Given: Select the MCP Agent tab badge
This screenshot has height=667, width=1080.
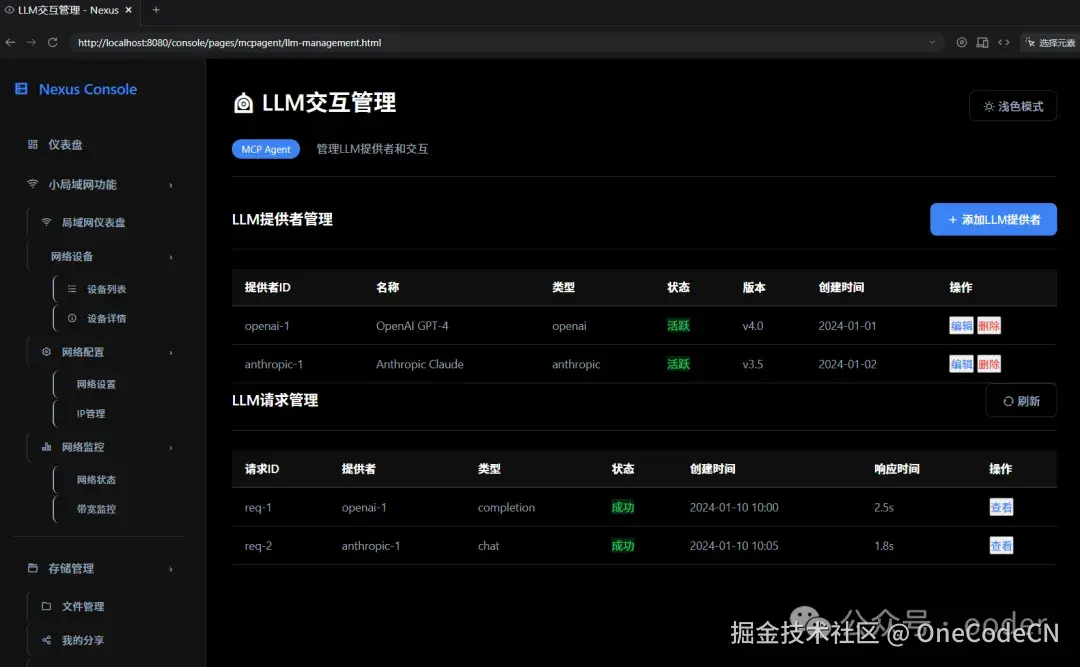Looking at the screenshot, I should 265,148.
